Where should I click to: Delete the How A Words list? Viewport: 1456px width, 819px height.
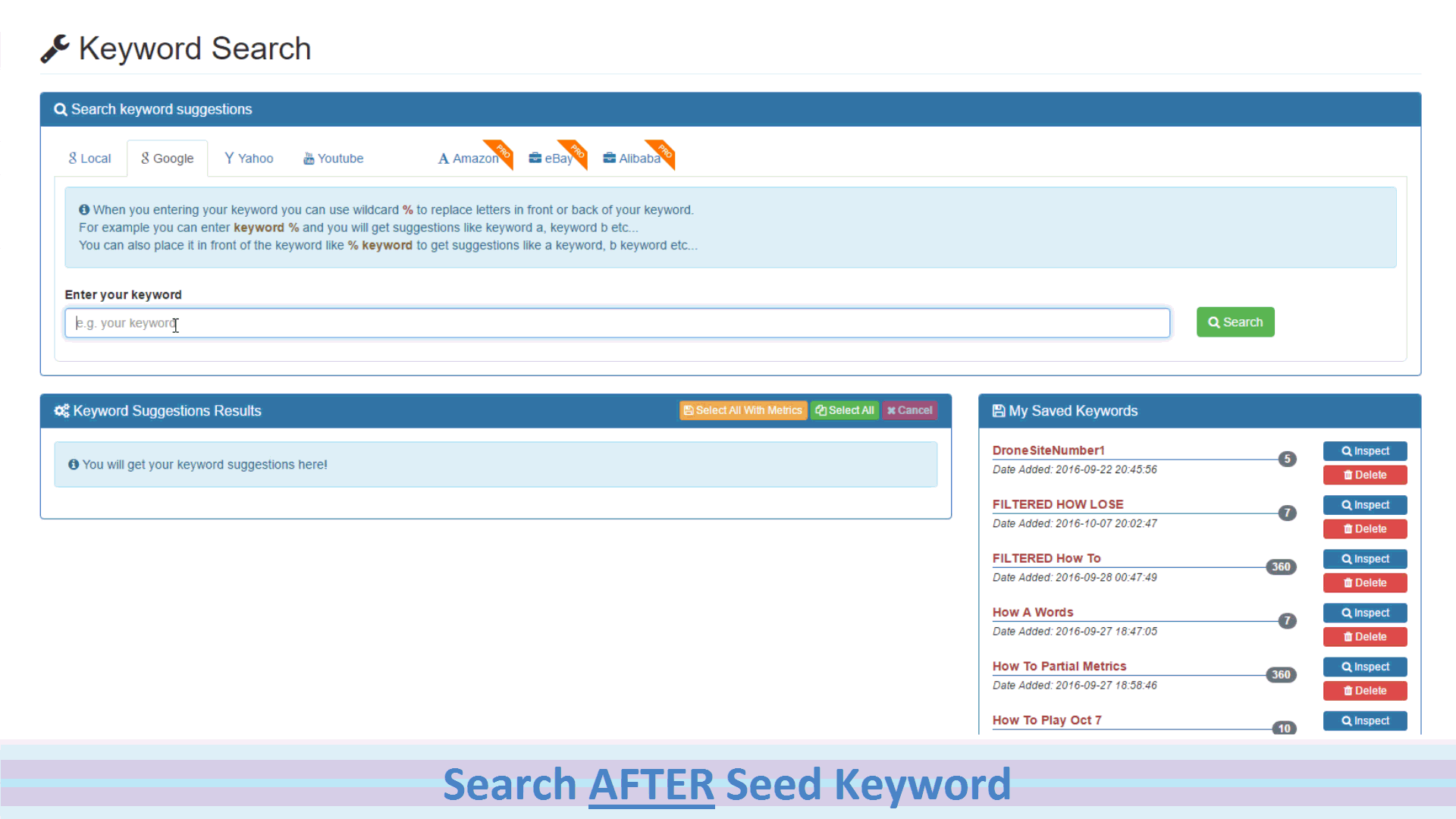[x=1365, y=637]
